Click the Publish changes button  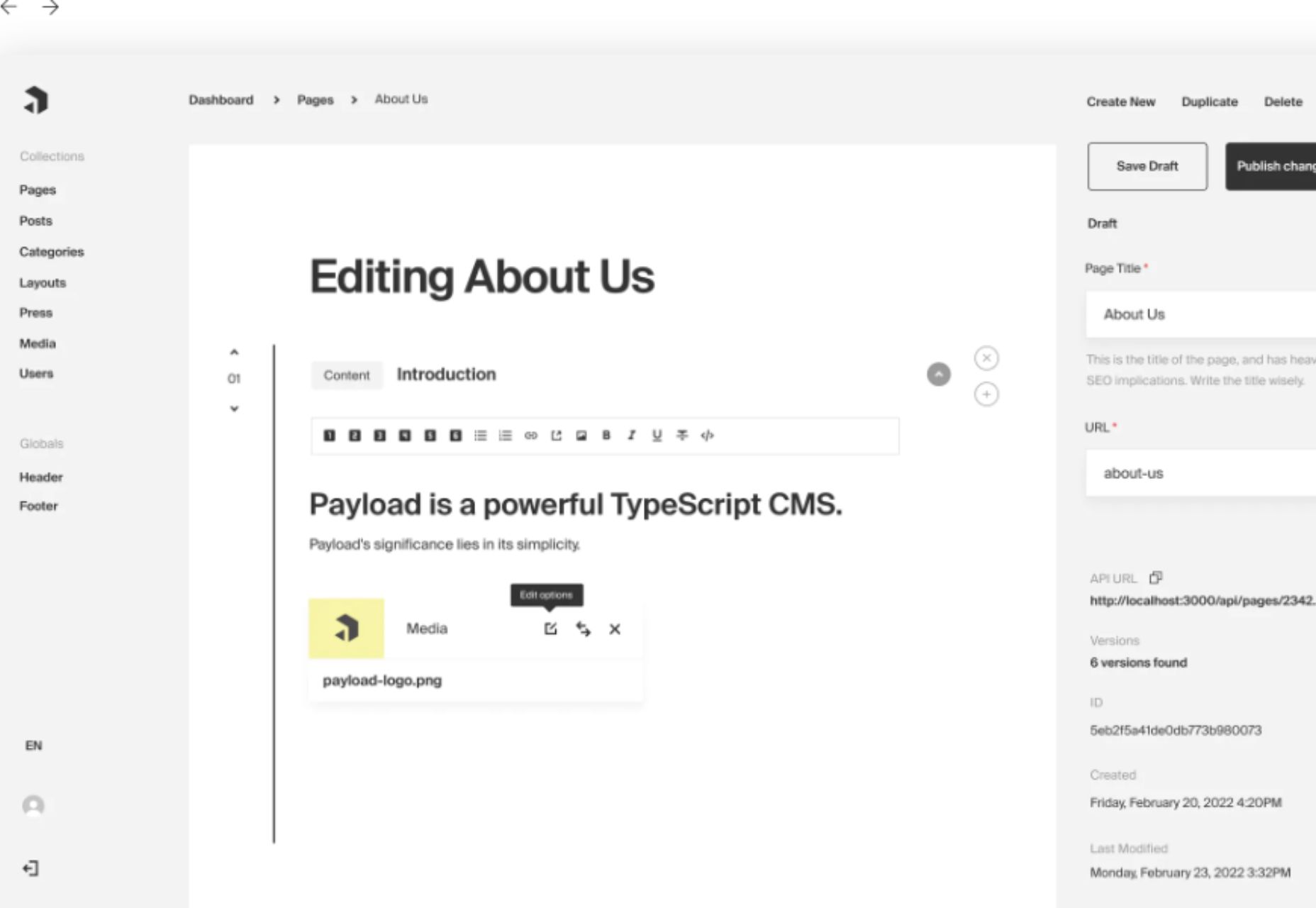click(1271, 166)
